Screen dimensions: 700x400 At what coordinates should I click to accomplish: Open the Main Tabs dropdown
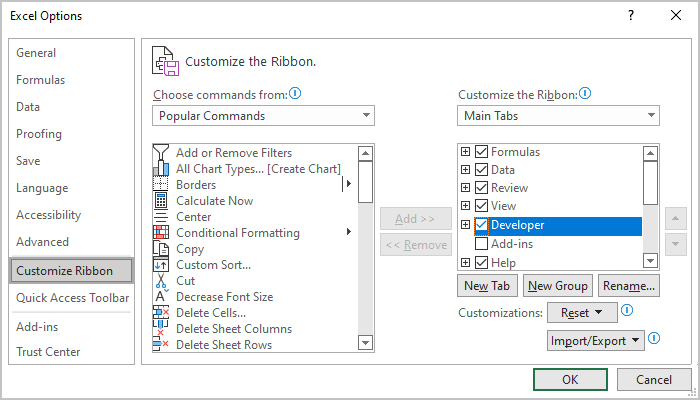(558, 116)
